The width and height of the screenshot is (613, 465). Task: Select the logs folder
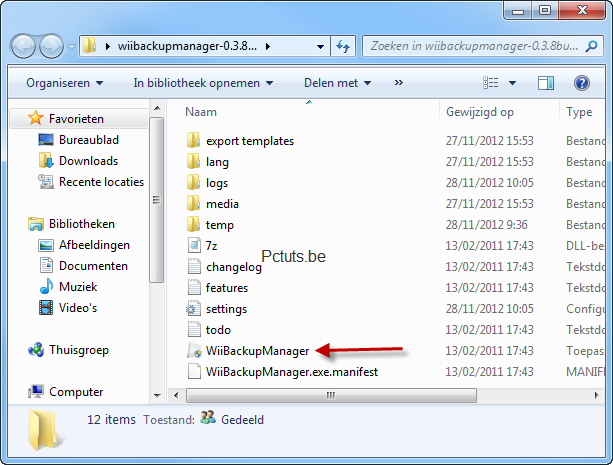pyautogui.click(x=217, y=183)
